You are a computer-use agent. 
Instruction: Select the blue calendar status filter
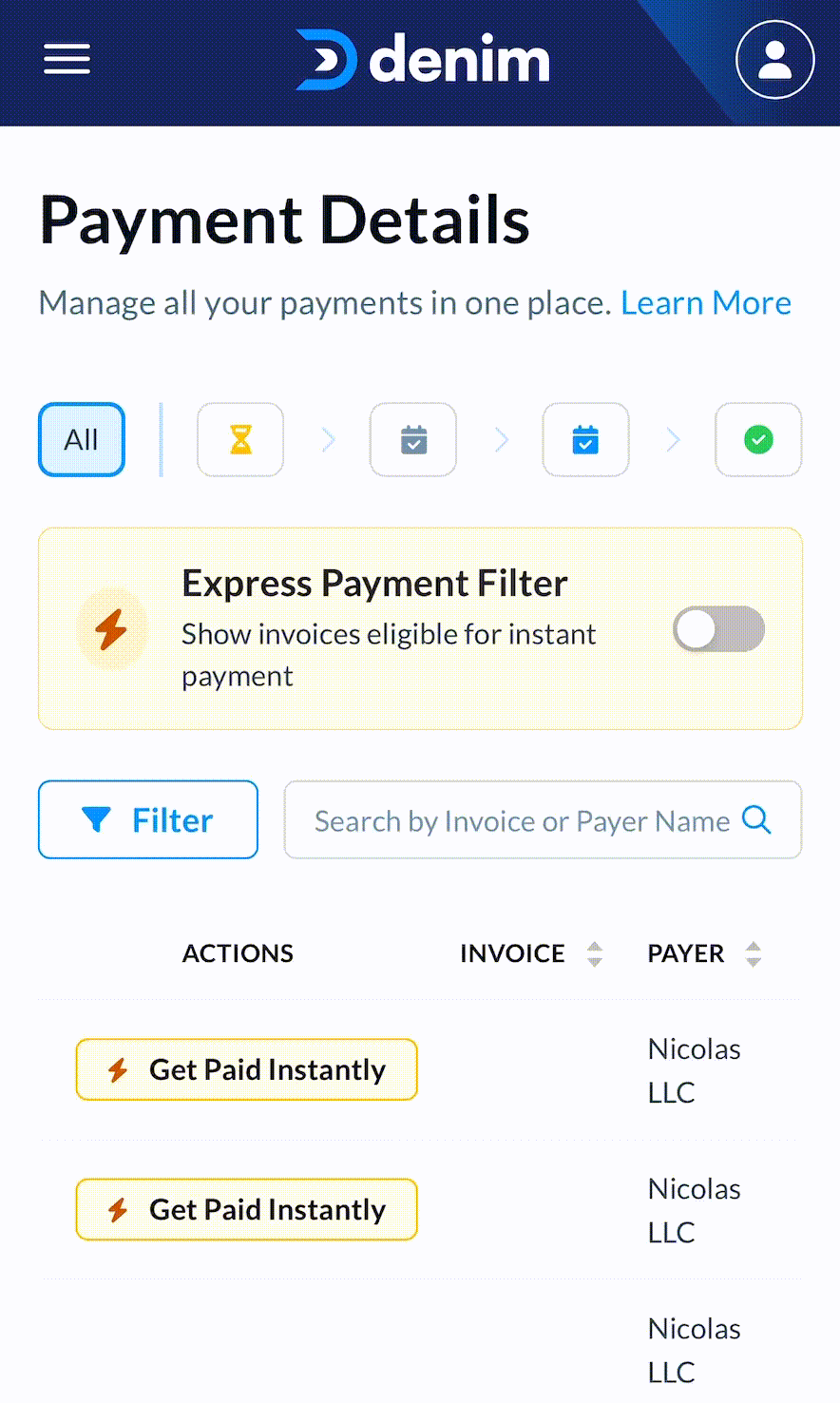[x=585, y=439]
